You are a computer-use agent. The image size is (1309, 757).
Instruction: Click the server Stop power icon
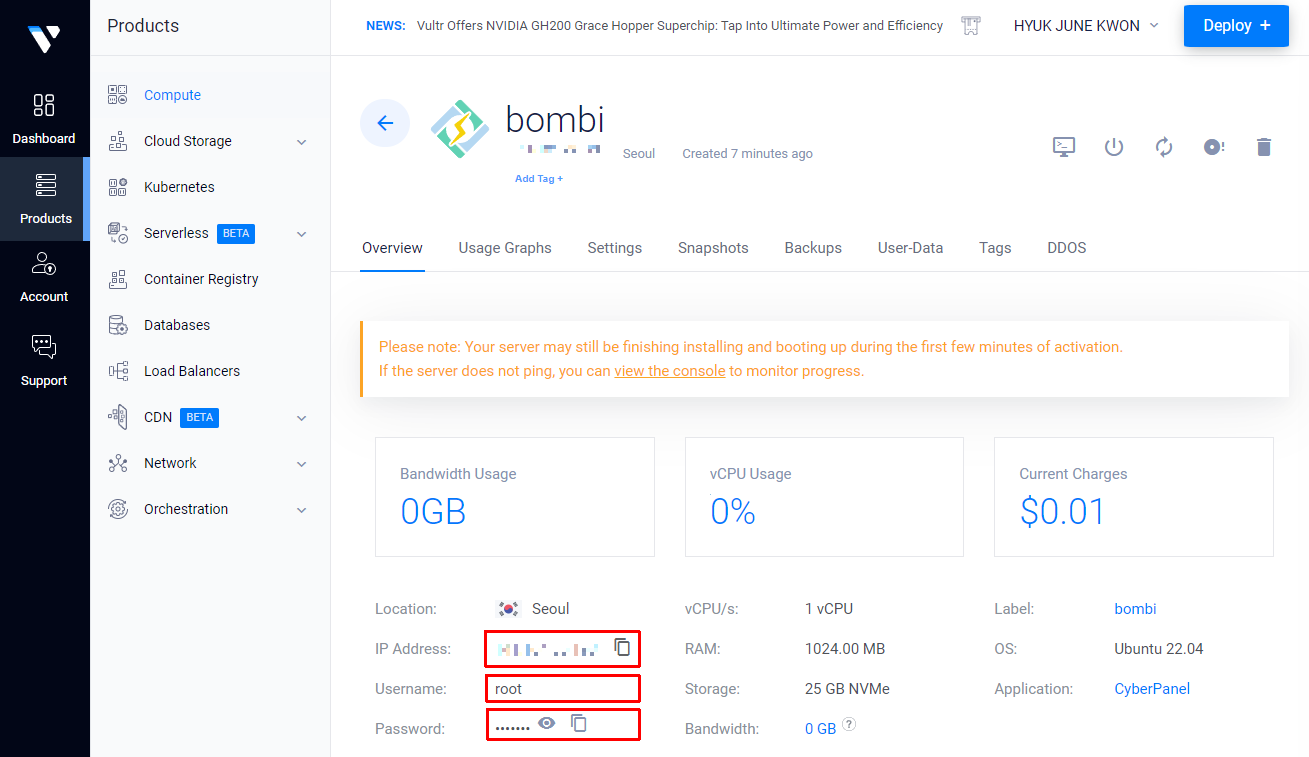click(1114, 147)
